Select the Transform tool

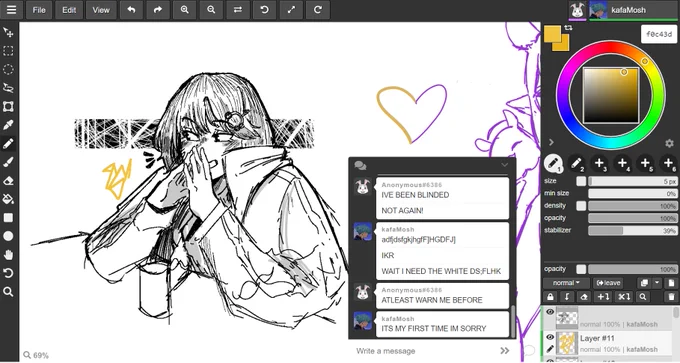pyautogui.click(x=8, y=107)
